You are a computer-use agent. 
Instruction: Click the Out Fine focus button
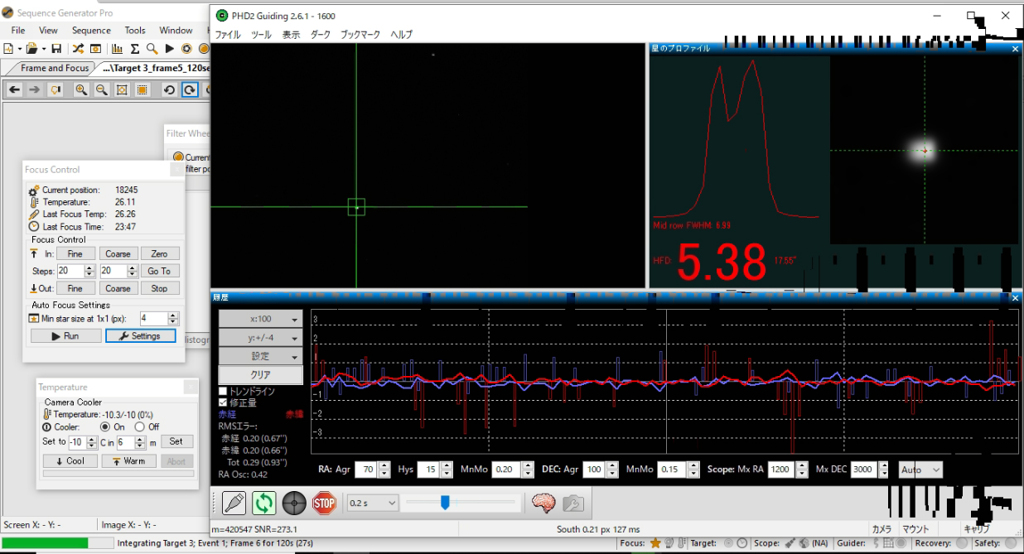[75, 288]
